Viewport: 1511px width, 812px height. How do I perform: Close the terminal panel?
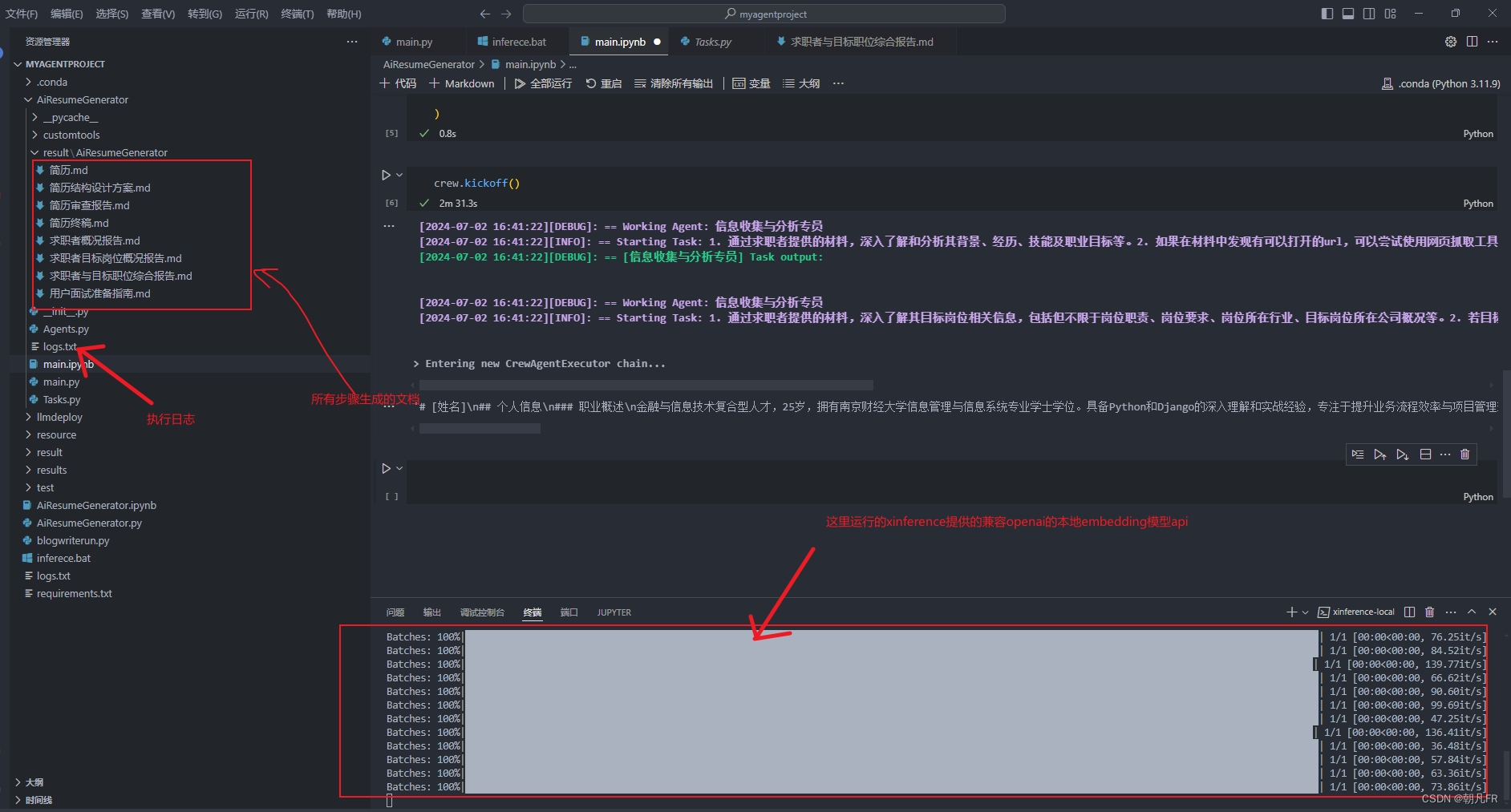coord(1493,612)
